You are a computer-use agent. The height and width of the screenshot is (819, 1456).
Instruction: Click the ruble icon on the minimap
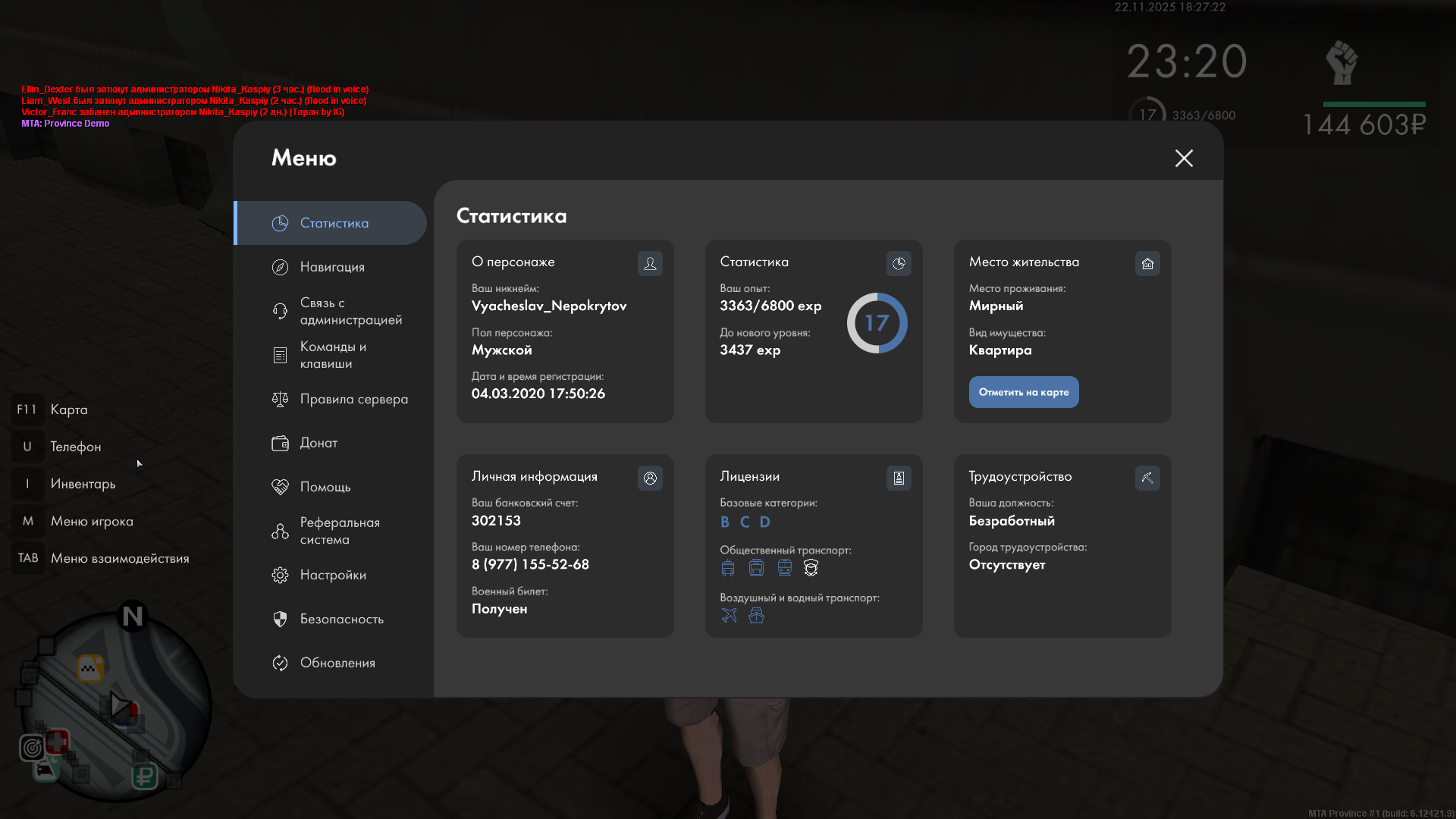coord(144,776)
